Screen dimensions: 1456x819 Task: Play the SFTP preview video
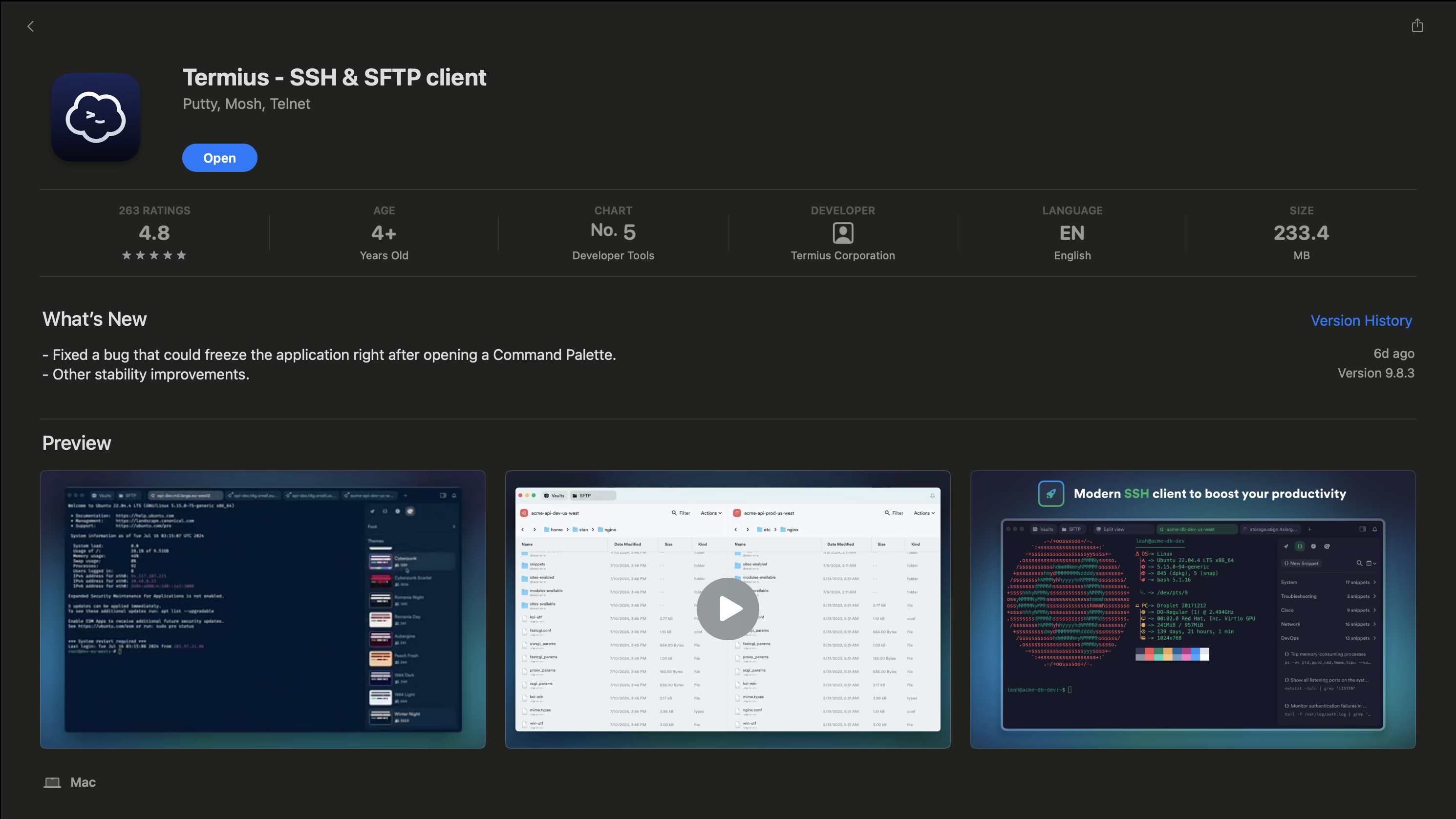click(728, 609)
